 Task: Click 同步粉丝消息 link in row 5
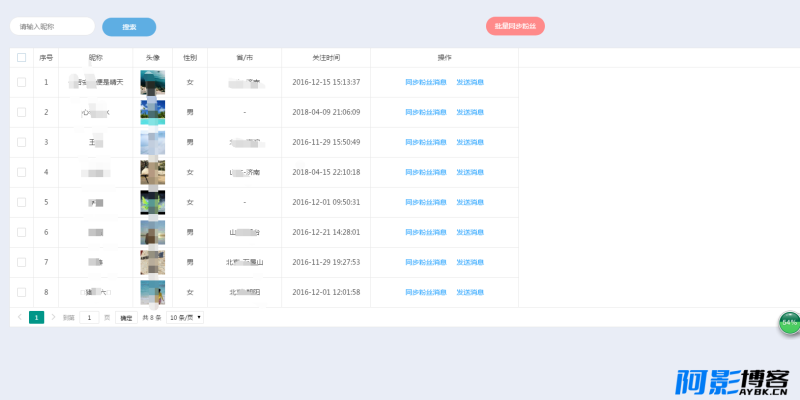426,202
